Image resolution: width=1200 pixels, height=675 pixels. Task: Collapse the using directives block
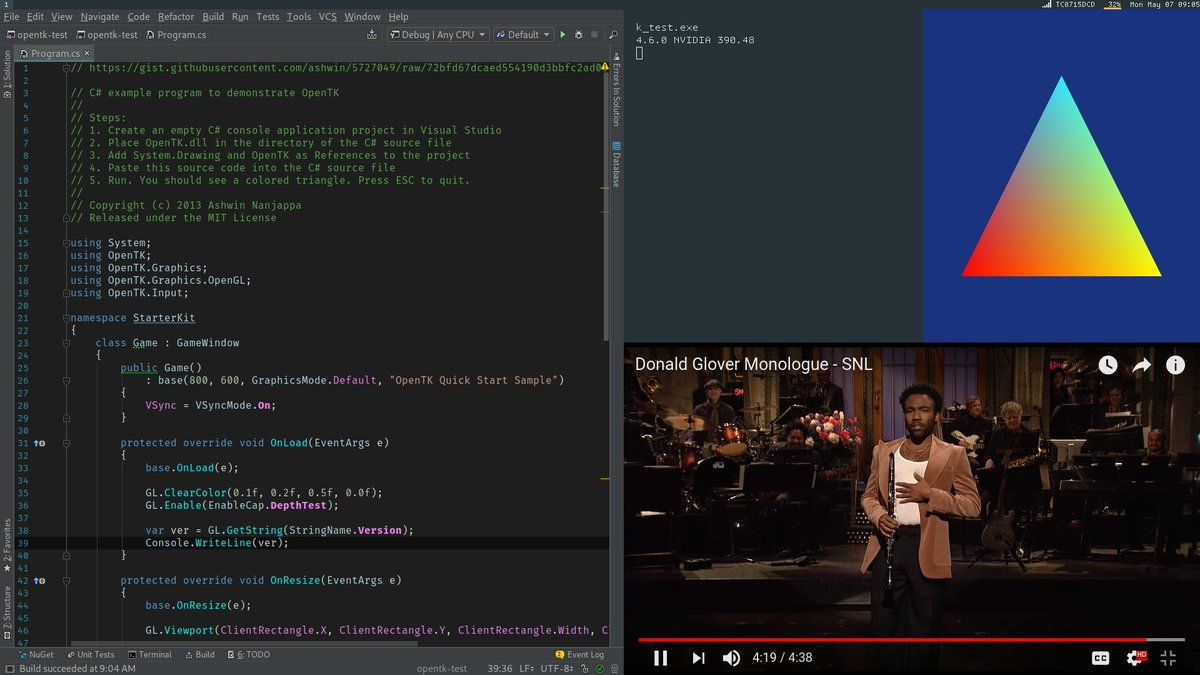coord(66,243)
